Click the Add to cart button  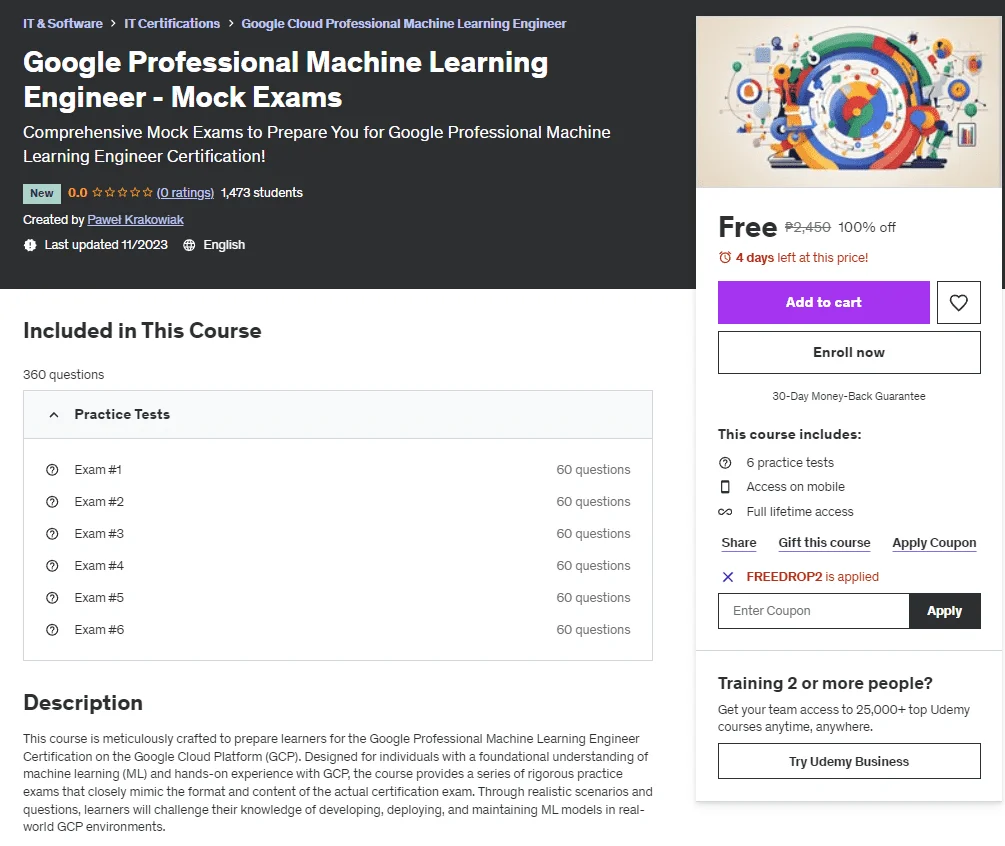coord(824,302)
